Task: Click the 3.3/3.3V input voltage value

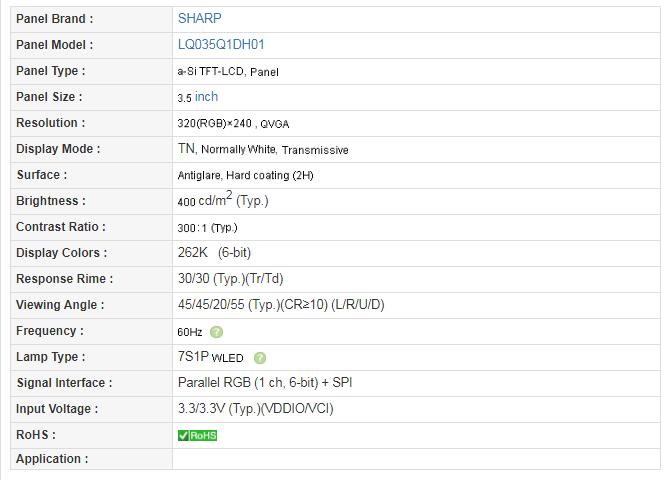Action: [256, 409]
